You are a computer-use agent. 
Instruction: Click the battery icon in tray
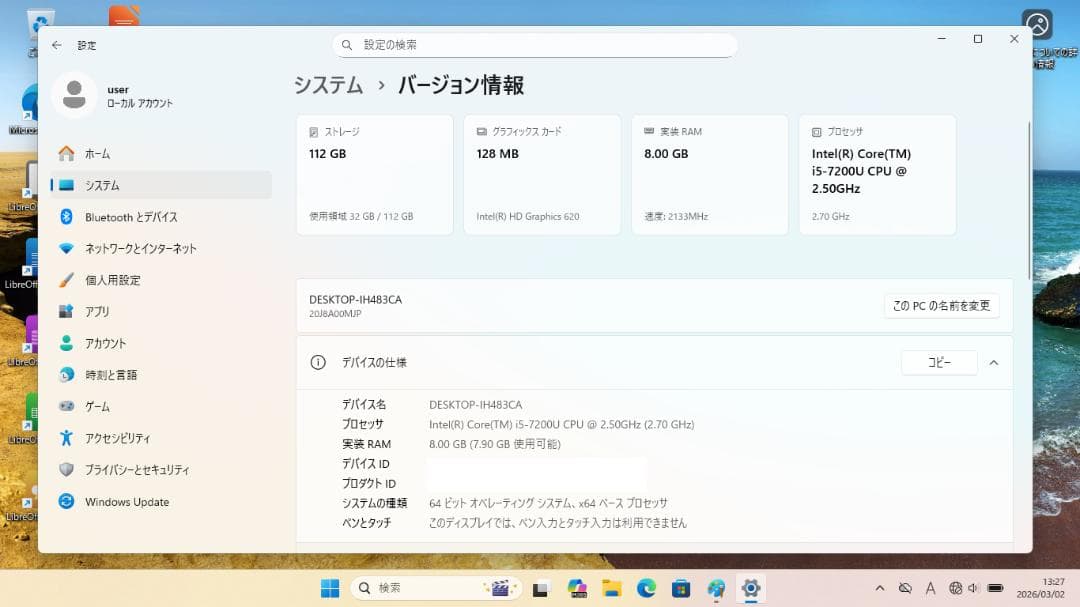pyautogui.click(x=995, y=588)
